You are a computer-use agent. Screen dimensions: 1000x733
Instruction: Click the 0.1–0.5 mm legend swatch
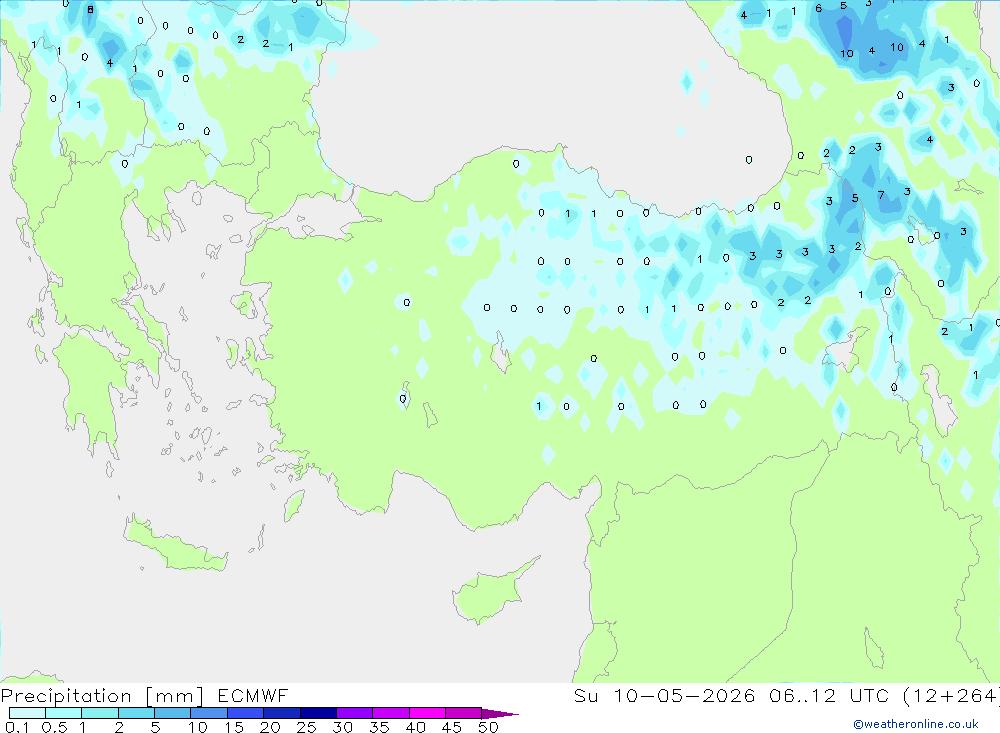pos(27,713)
